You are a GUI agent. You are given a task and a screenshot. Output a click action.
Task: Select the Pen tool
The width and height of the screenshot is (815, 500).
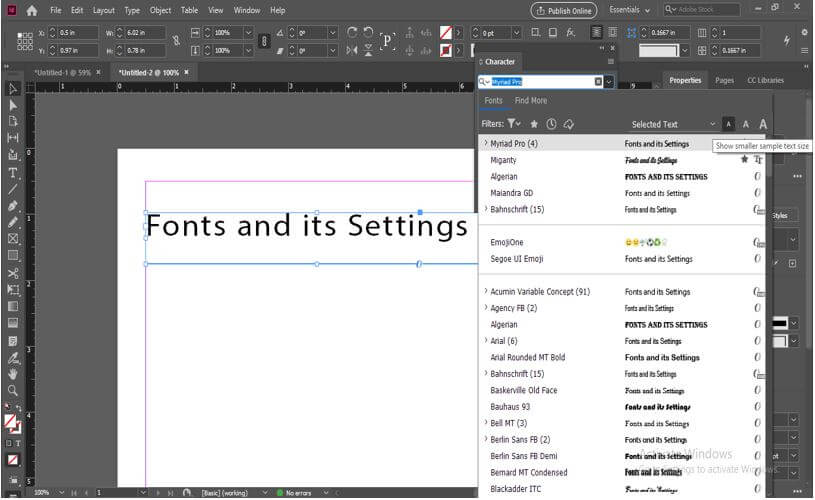(12, 206)
